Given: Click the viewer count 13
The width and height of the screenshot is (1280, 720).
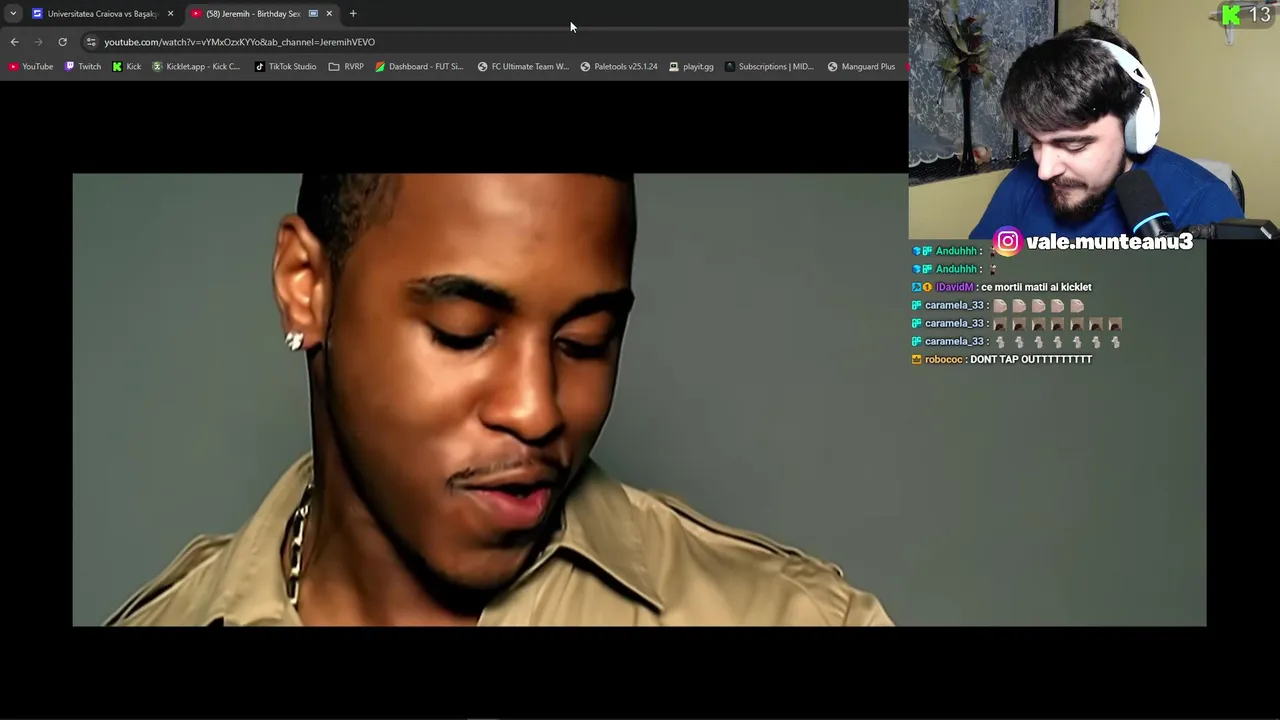Looking at the screenshot, I should click(x=1259, y=15).
